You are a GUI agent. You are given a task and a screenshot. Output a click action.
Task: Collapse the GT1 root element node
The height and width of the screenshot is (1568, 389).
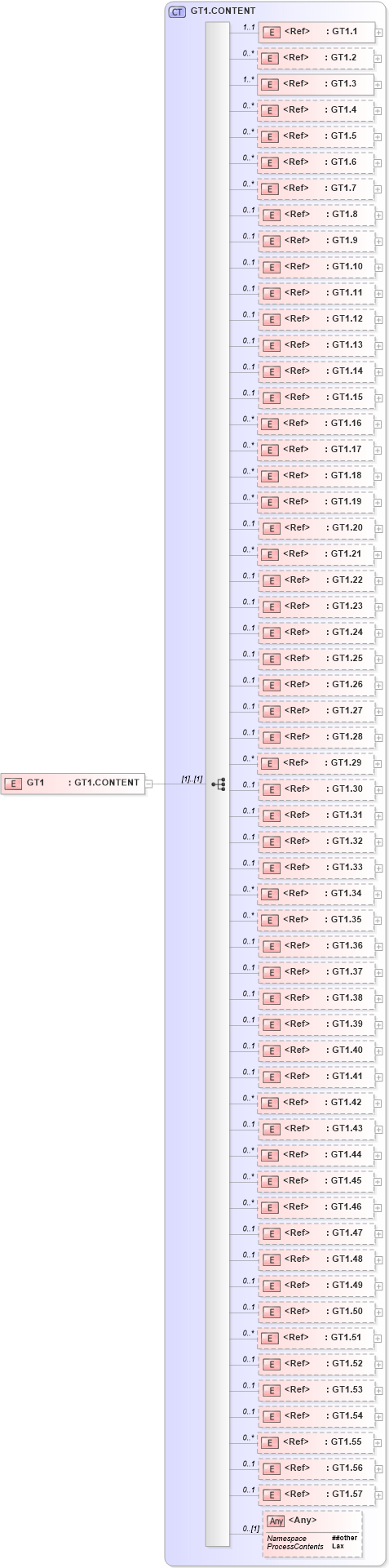coord(148,784)
